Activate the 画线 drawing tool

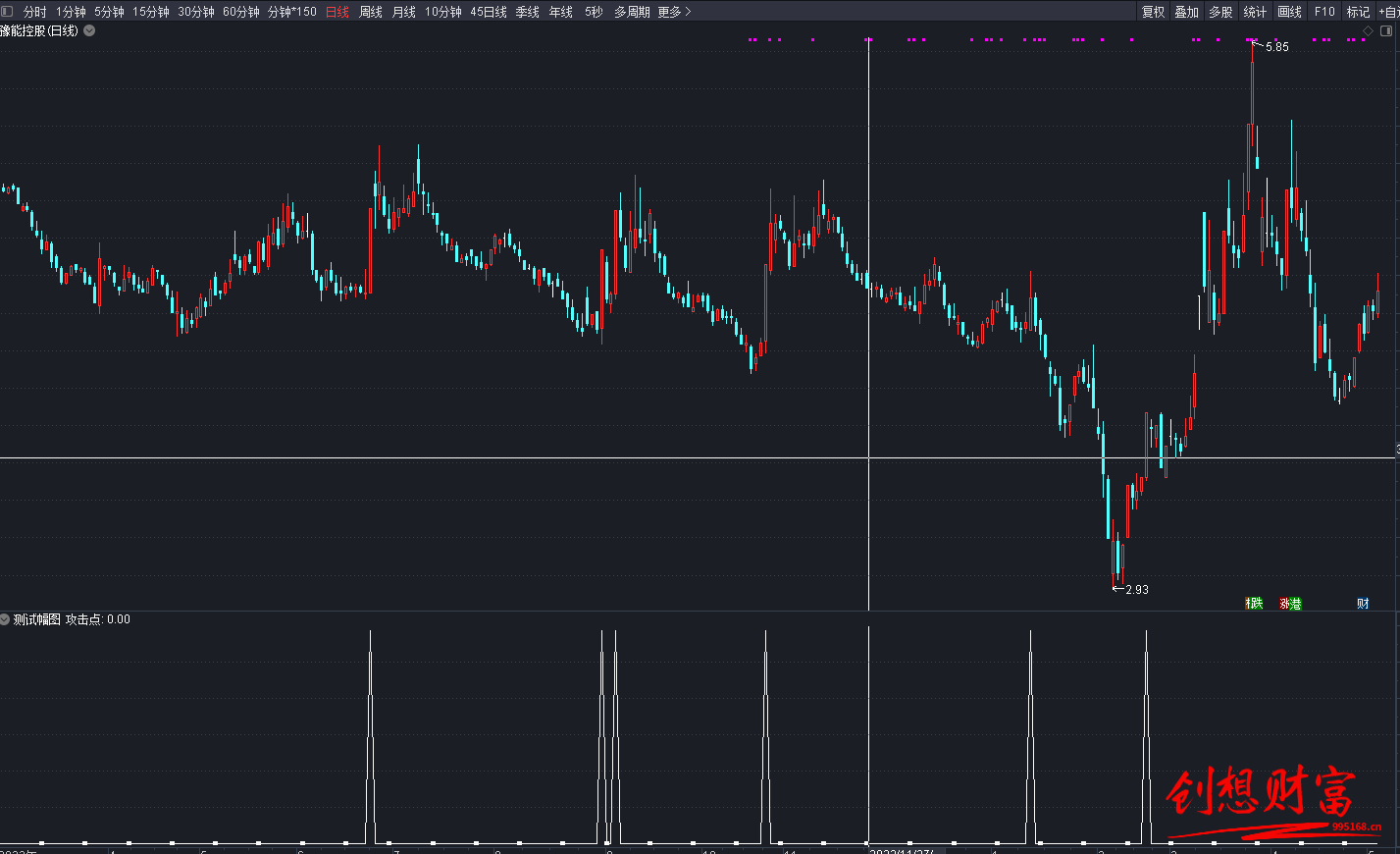click(1290, 12)
